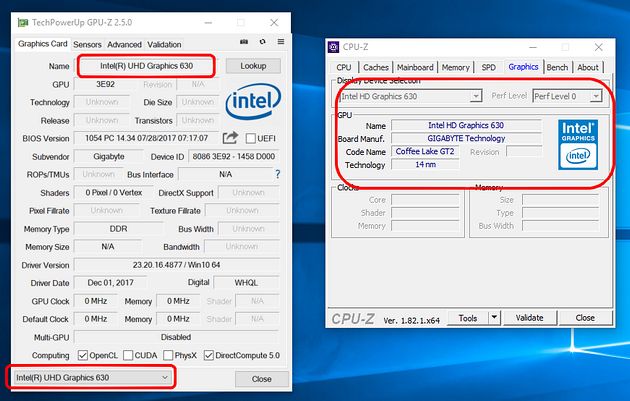Minimize the CPU-Z window
630x401 pixels.
533,47
